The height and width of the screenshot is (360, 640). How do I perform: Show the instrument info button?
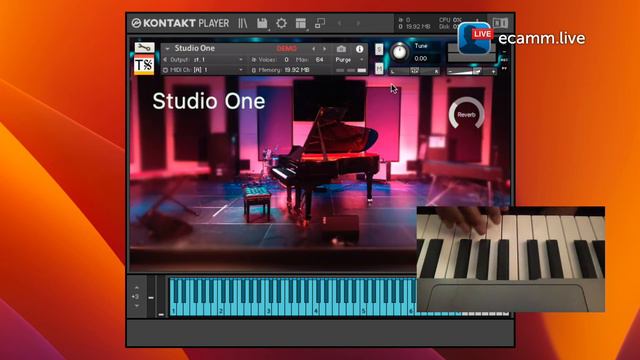coord(360,49)
